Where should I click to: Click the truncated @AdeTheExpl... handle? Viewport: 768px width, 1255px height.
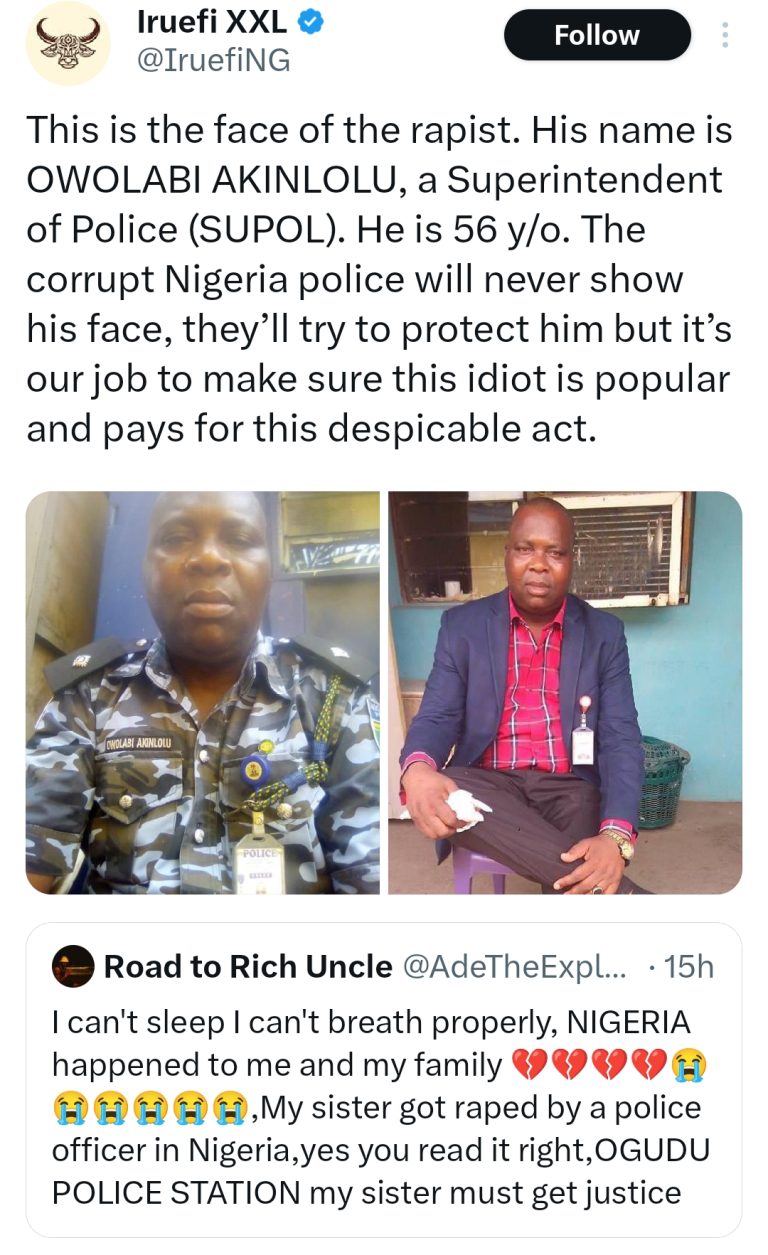[510, 966]
